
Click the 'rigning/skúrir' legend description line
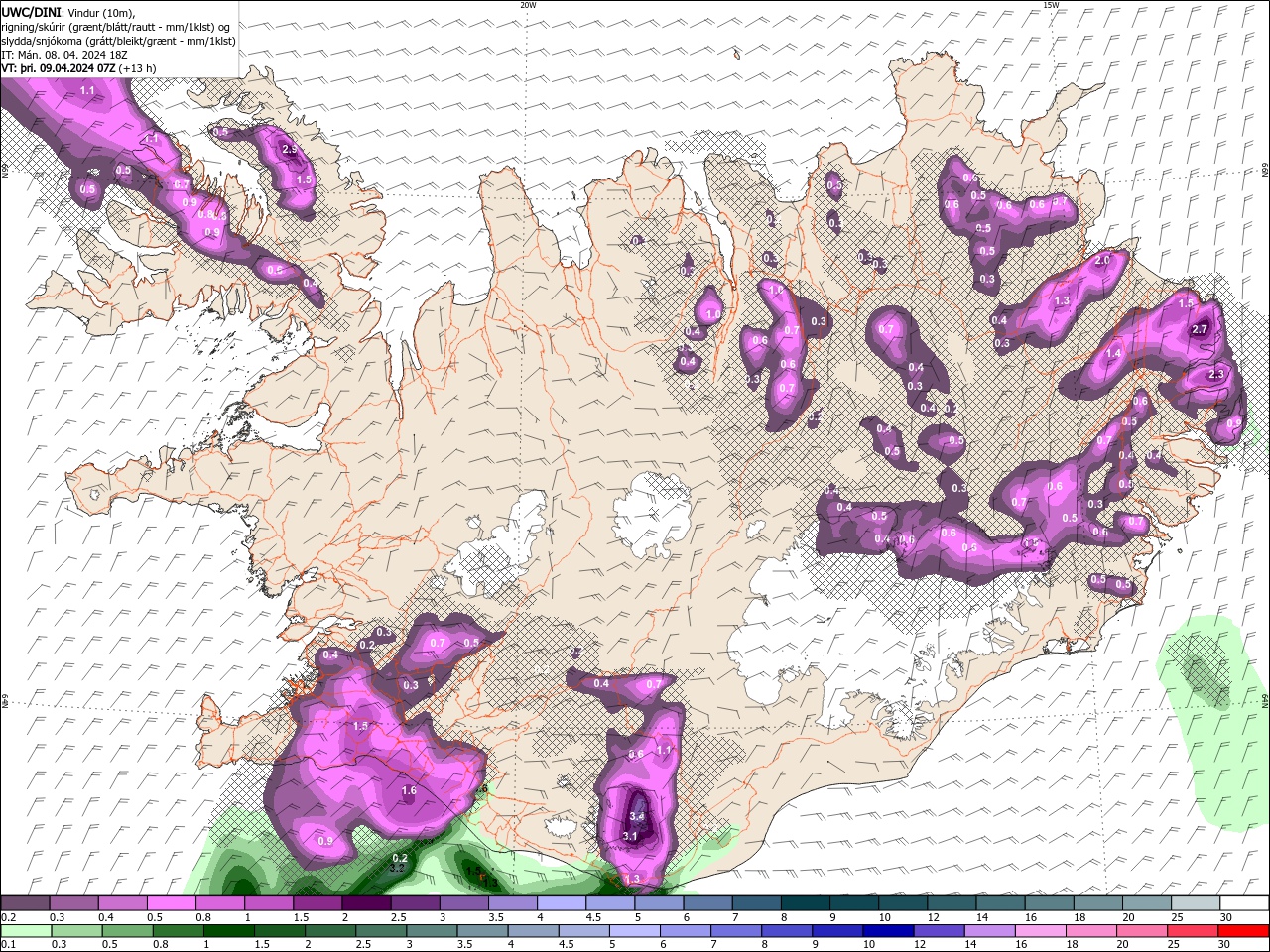point(115,27)
